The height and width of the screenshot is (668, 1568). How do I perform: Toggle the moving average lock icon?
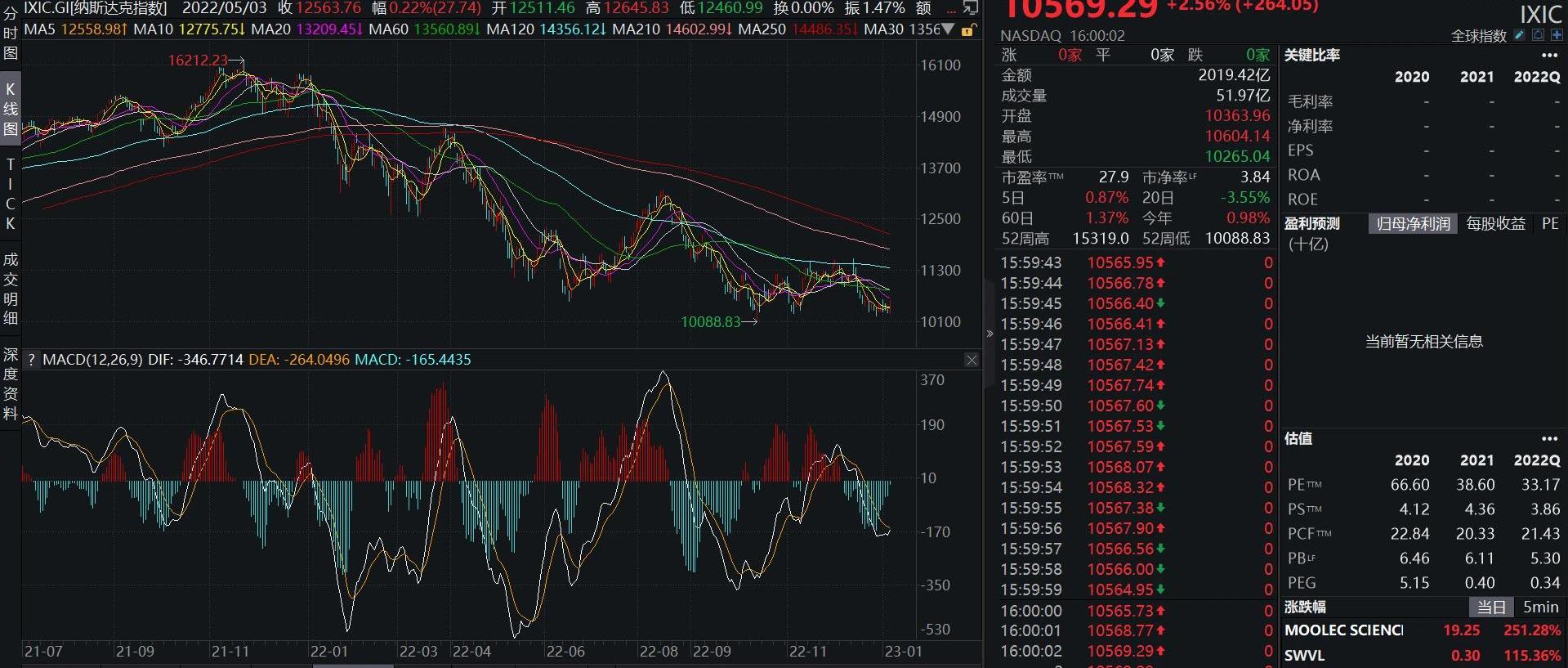[968, 30]
